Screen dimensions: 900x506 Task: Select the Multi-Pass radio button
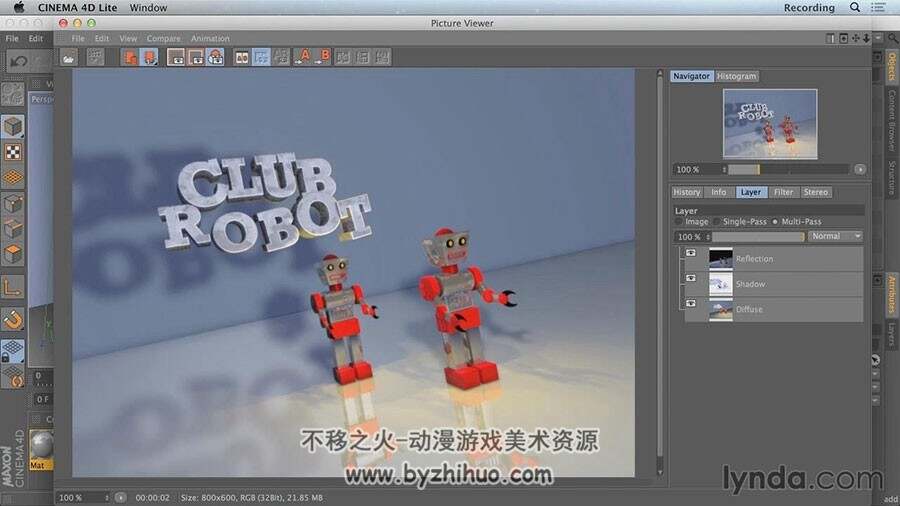point(775,221)
